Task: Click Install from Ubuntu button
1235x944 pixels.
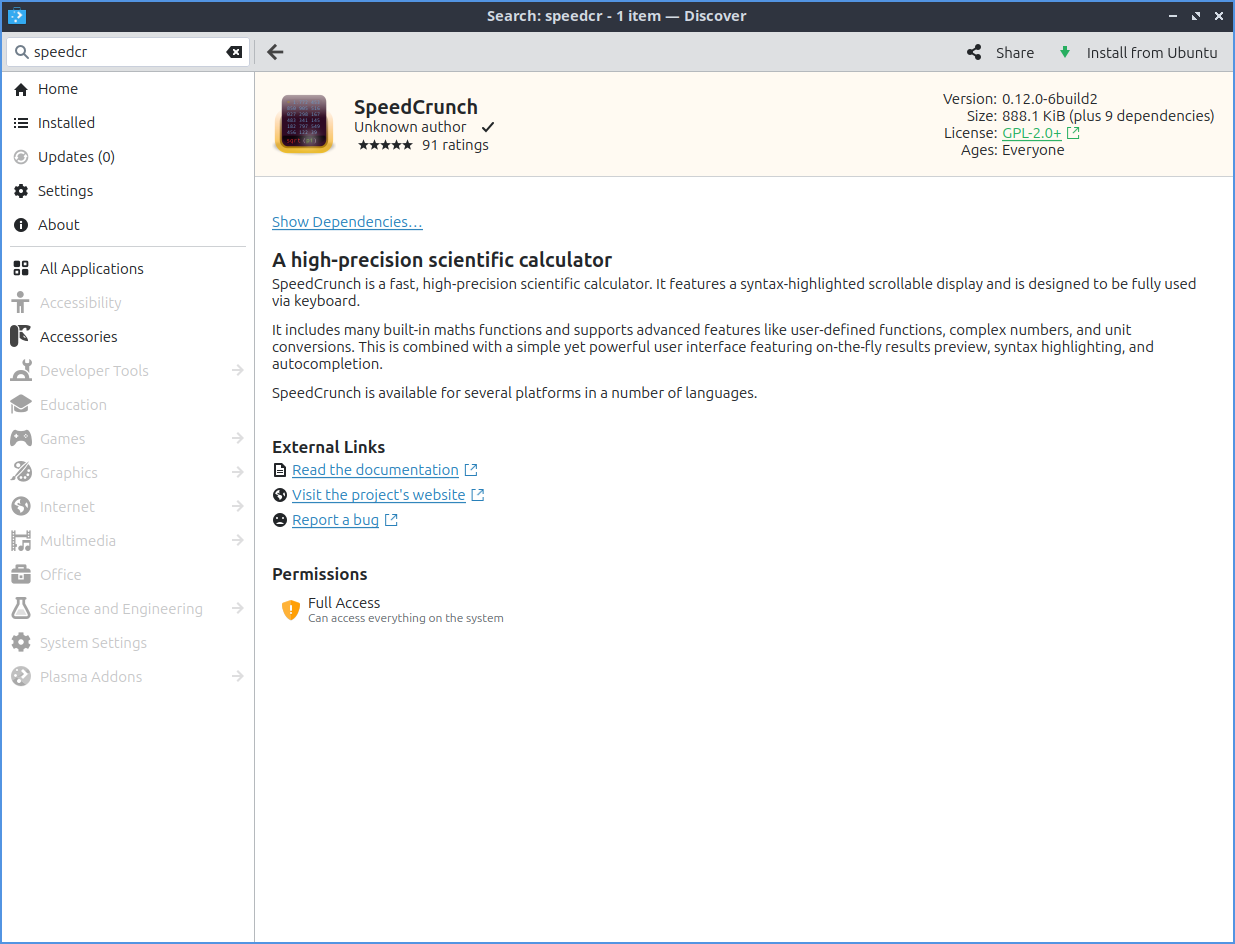Action: [1139, 52]
